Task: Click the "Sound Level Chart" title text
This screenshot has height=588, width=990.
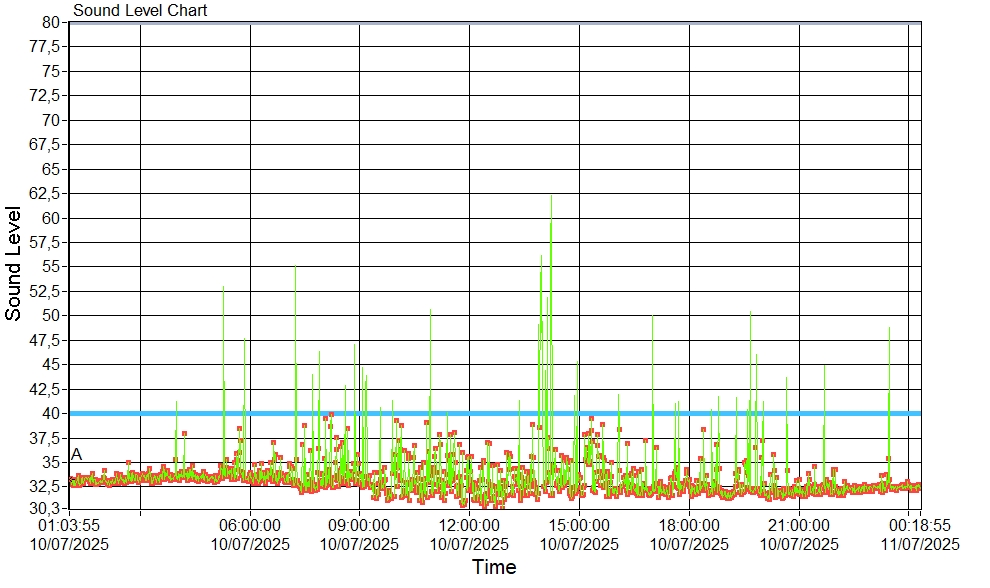Action: click(140, 11)
